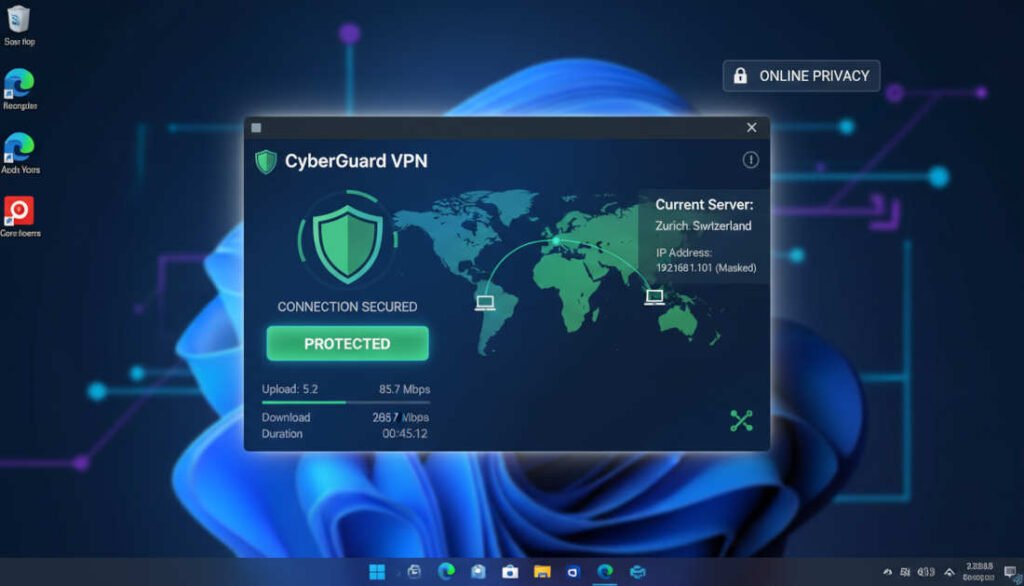The width and height of the screenshot is (1024, 586).
Task: Expand the Zurich, Switzerland server list
Action: click(703, 226)
